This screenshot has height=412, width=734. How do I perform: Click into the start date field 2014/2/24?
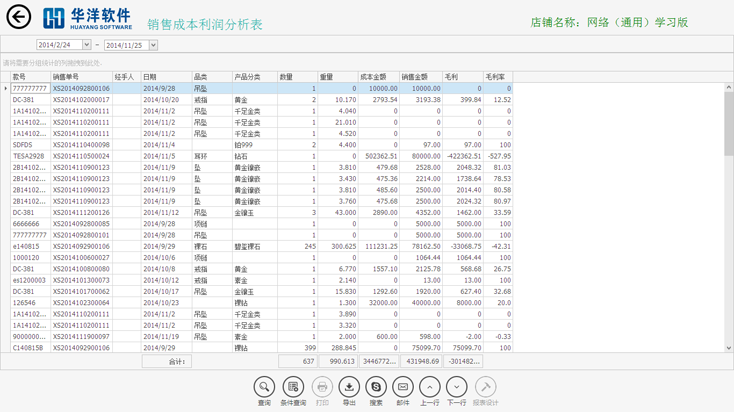[x=59, y=44]
